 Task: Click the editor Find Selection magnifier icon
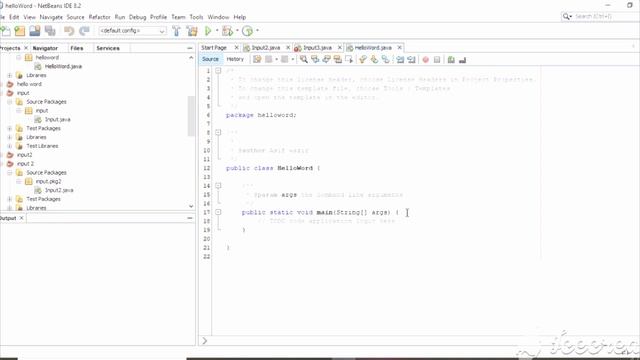click(x=304, y=60)
